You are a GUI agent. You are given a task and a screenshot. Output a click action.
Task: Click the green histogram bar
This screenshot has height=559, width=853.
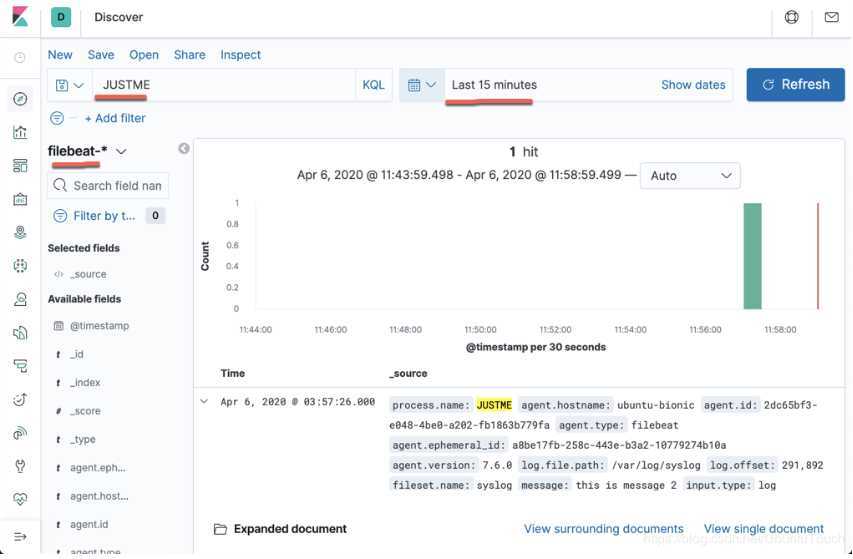pos(752,256)
